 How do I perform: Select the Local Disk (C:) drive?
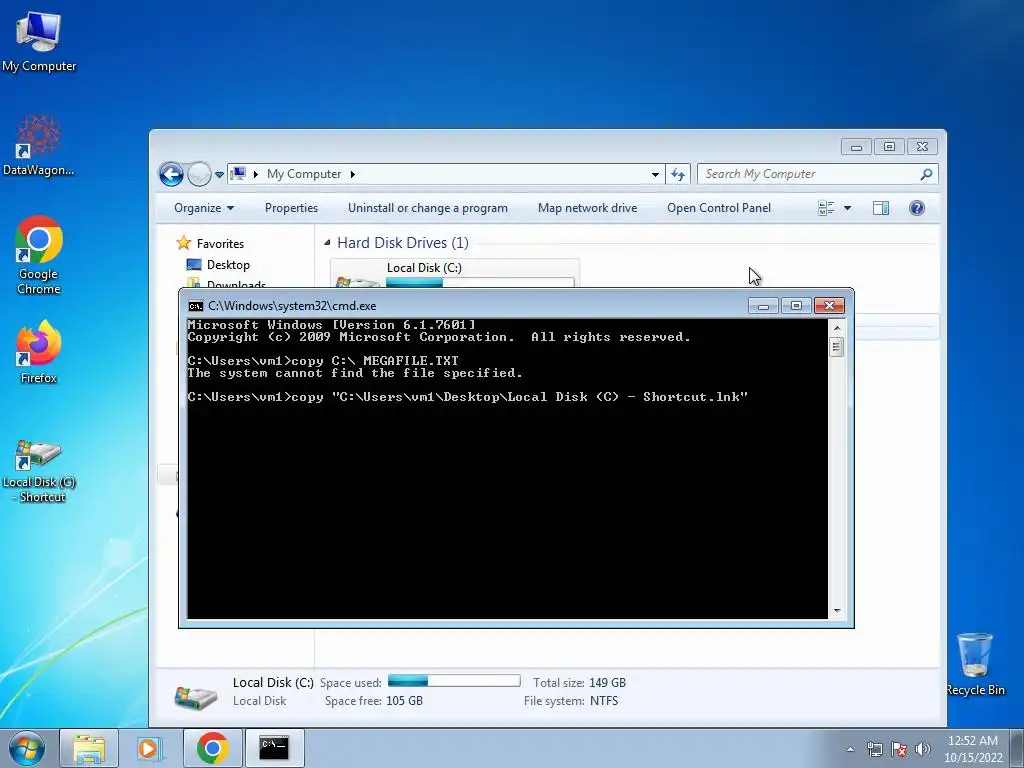pos(455,274)
